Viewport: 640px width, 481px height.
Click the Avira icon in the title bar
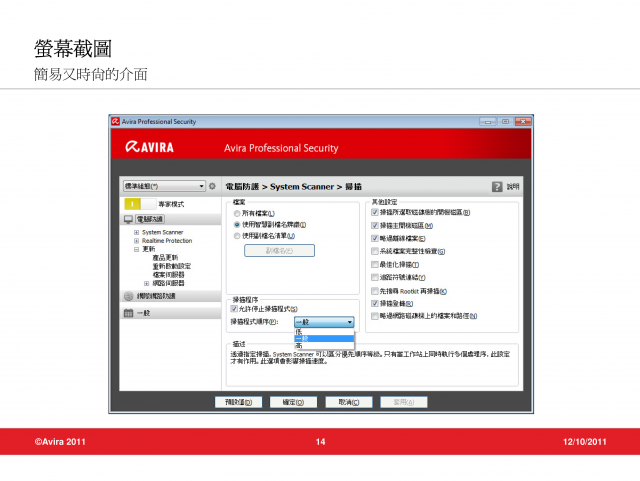click(116, 121)
